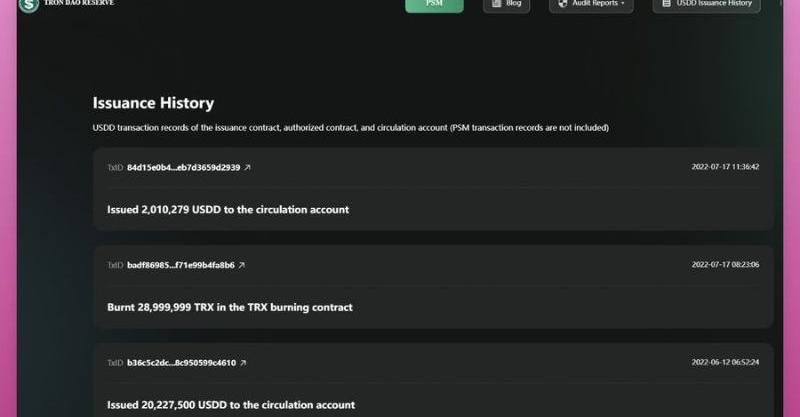Click the TRON DAO RESERVE title text
800x417 pixels.
coord(79,3)
